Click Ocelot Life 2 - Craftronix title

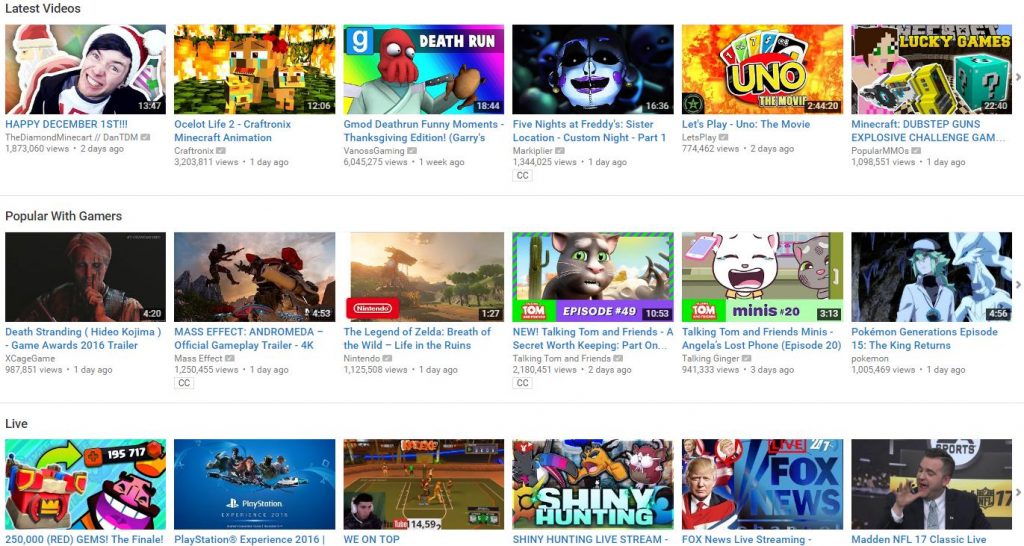click(232, 131)
